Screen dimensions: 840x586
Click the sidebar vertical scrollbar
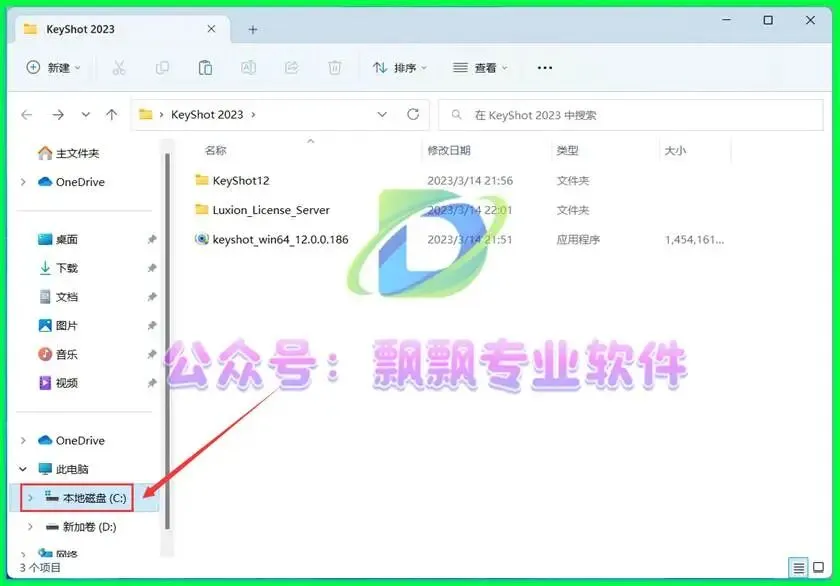(x=167, y=341)
